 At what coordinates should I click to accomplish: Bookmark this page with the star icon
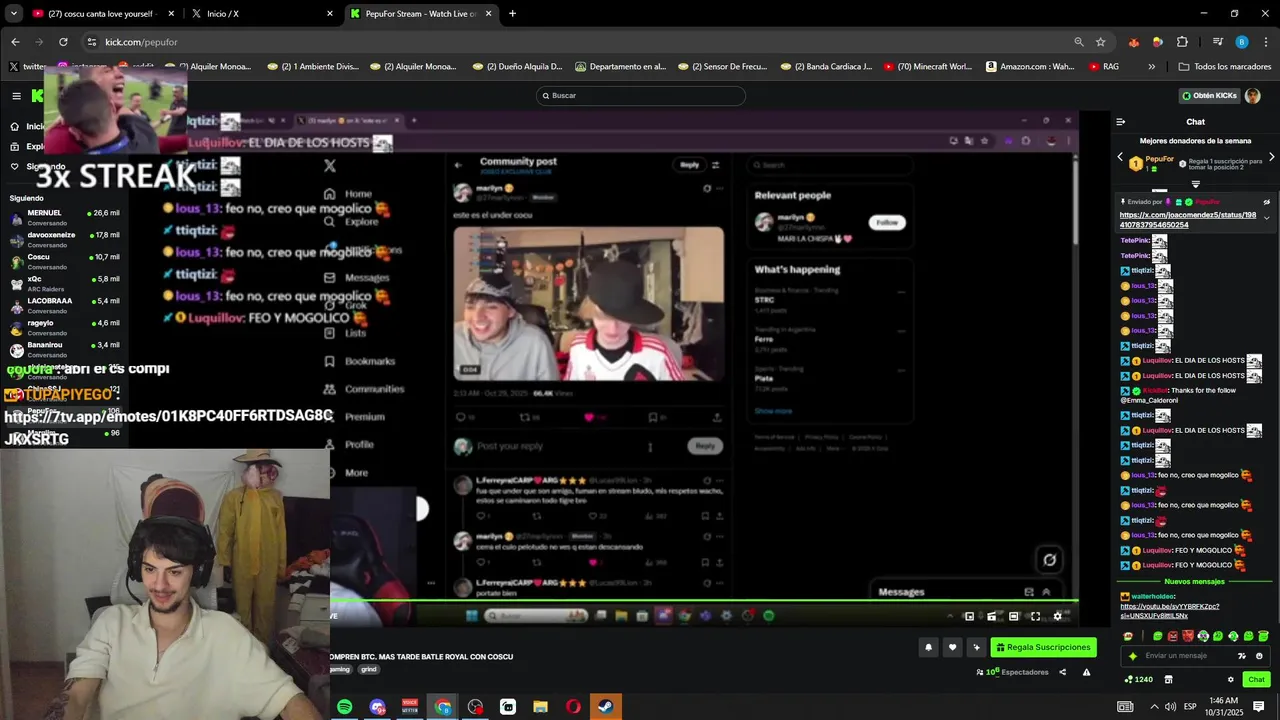(x=1100, y=42)
